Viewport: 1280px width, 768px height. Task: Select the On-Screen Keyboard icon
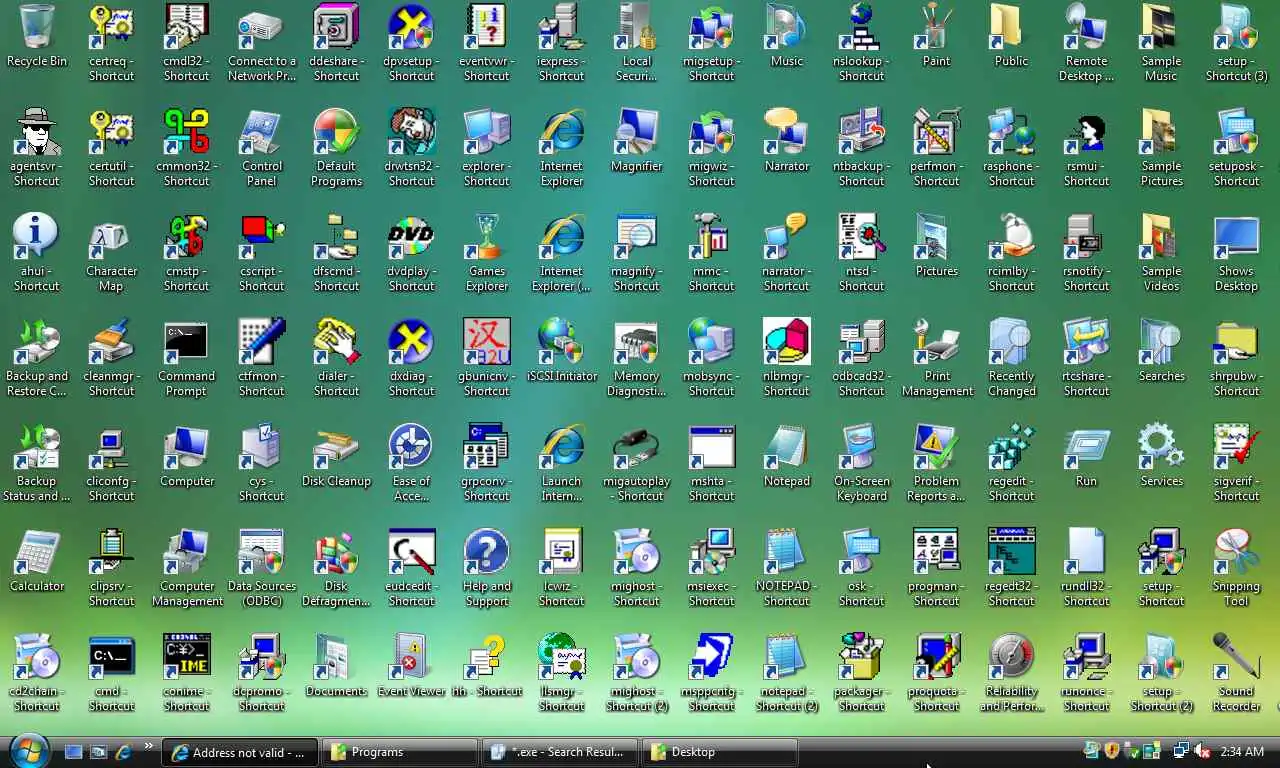tap(862, 447)
